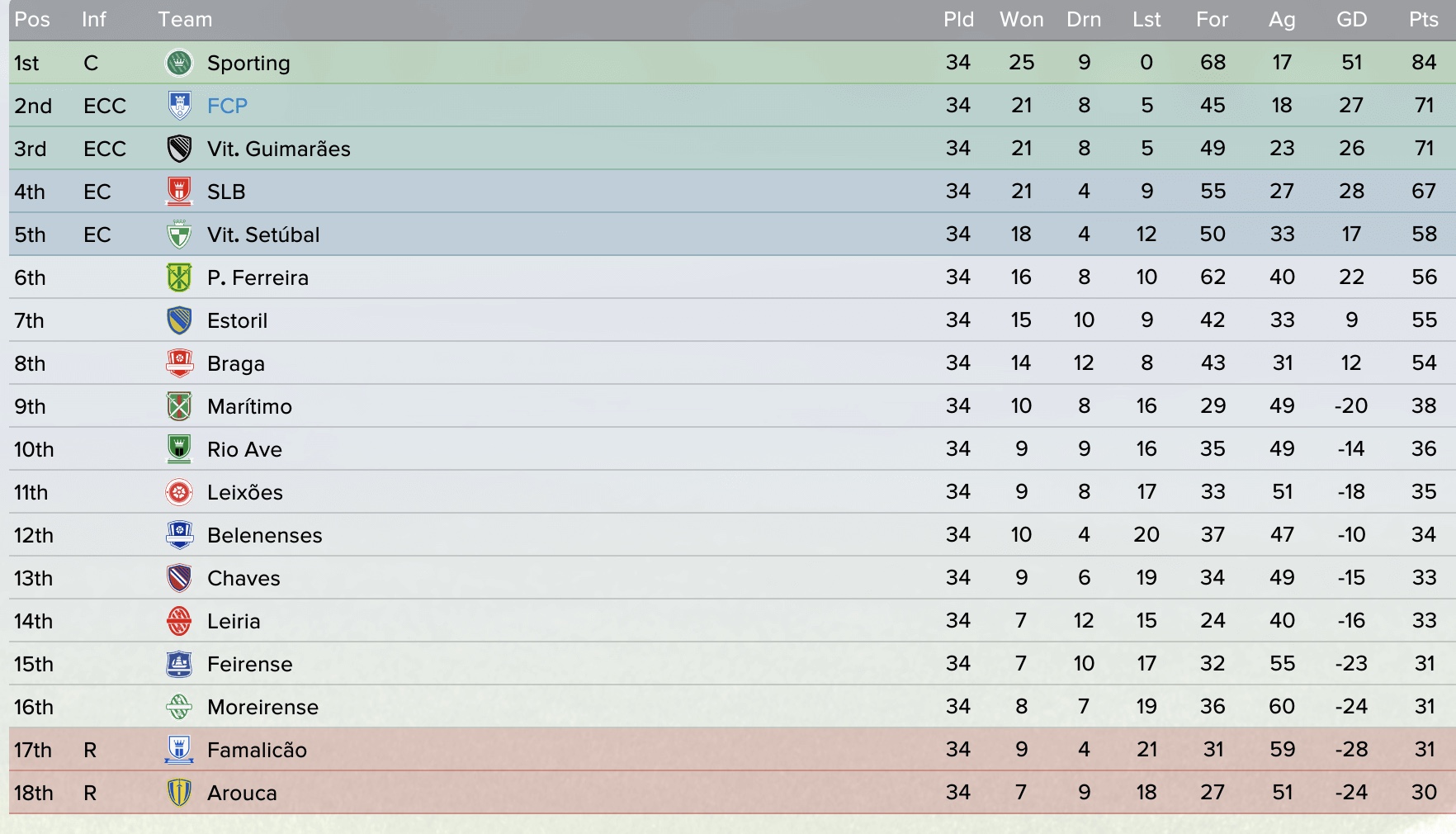Select the Rio Ave team name
The width and height of the screenshot is (1456, 834).
point(244,449)
